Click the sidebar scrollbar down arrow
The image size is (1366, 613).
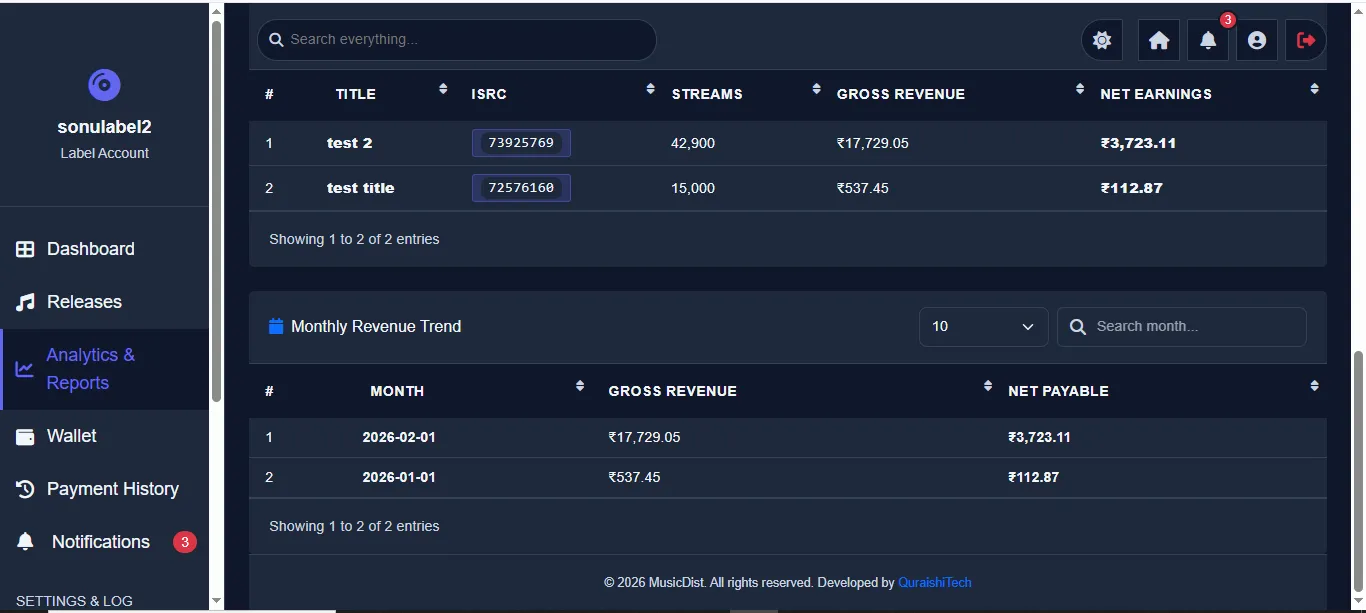pos(216,601)
